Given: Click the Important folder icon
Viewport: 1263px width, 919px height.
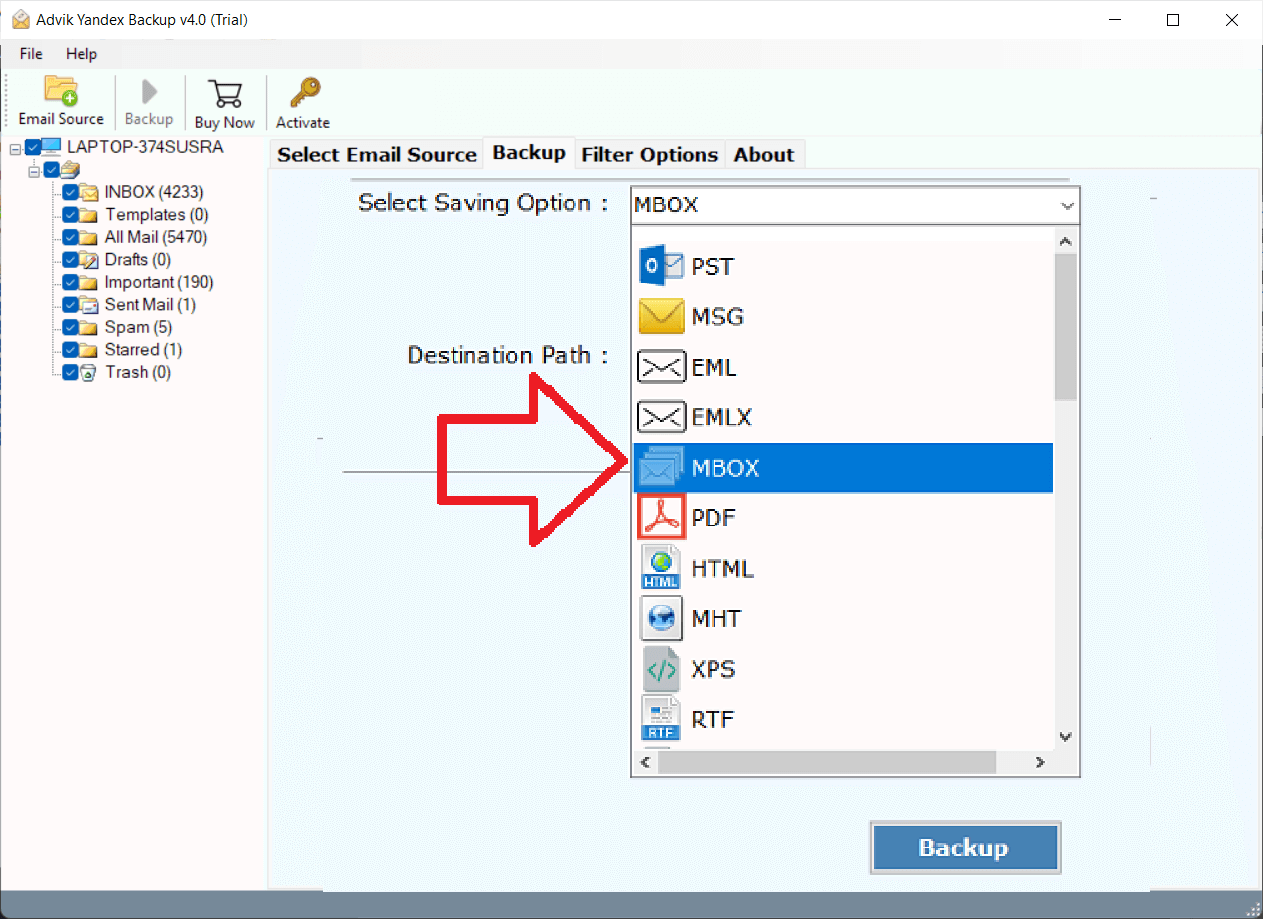Looking at the screenshot, I should (x=89, y=282).
